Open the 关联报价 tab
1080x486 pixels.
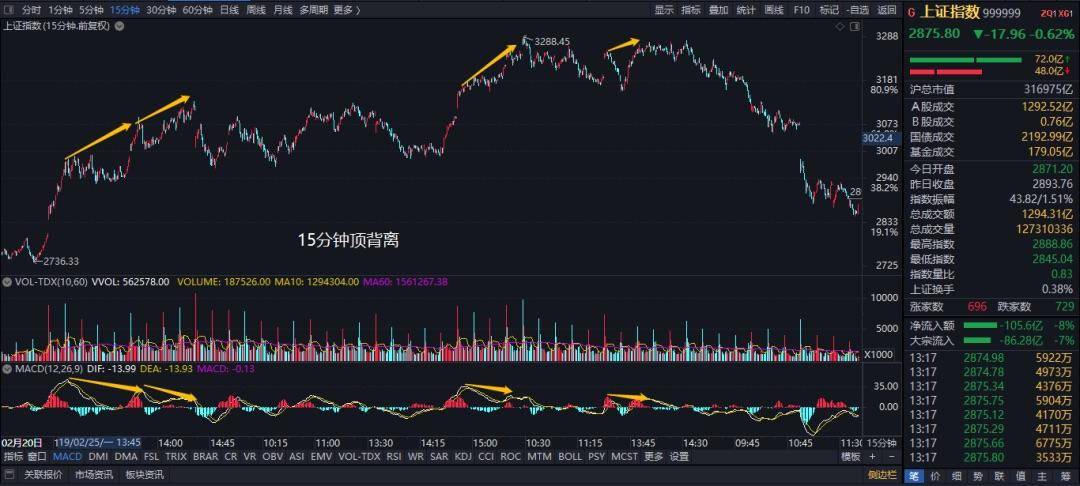click(43, 474)
